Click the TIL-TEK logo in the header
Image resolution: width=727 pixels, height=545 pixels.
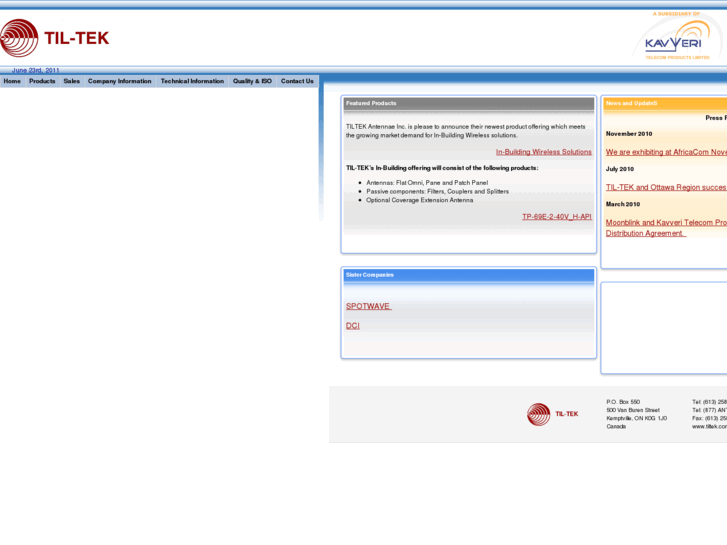pos(55,38)
